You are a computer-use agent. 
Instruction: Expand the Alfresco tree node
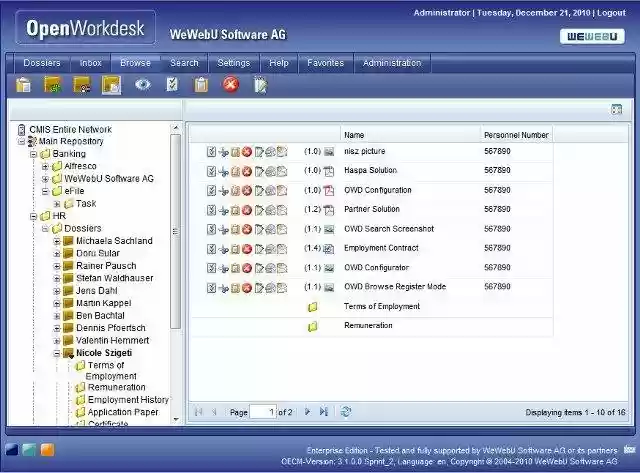[45, 167]
